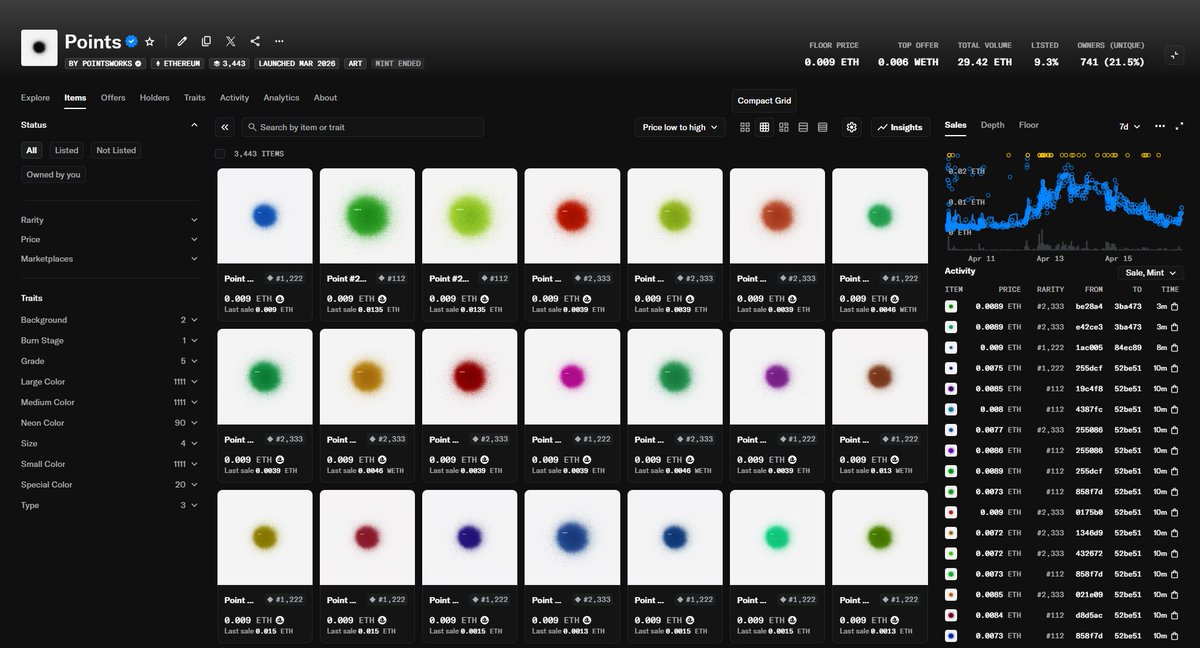Expand the Burn Stage trait filter
The height and width of the screenshot is (648, 1200).
click(110, 341)
